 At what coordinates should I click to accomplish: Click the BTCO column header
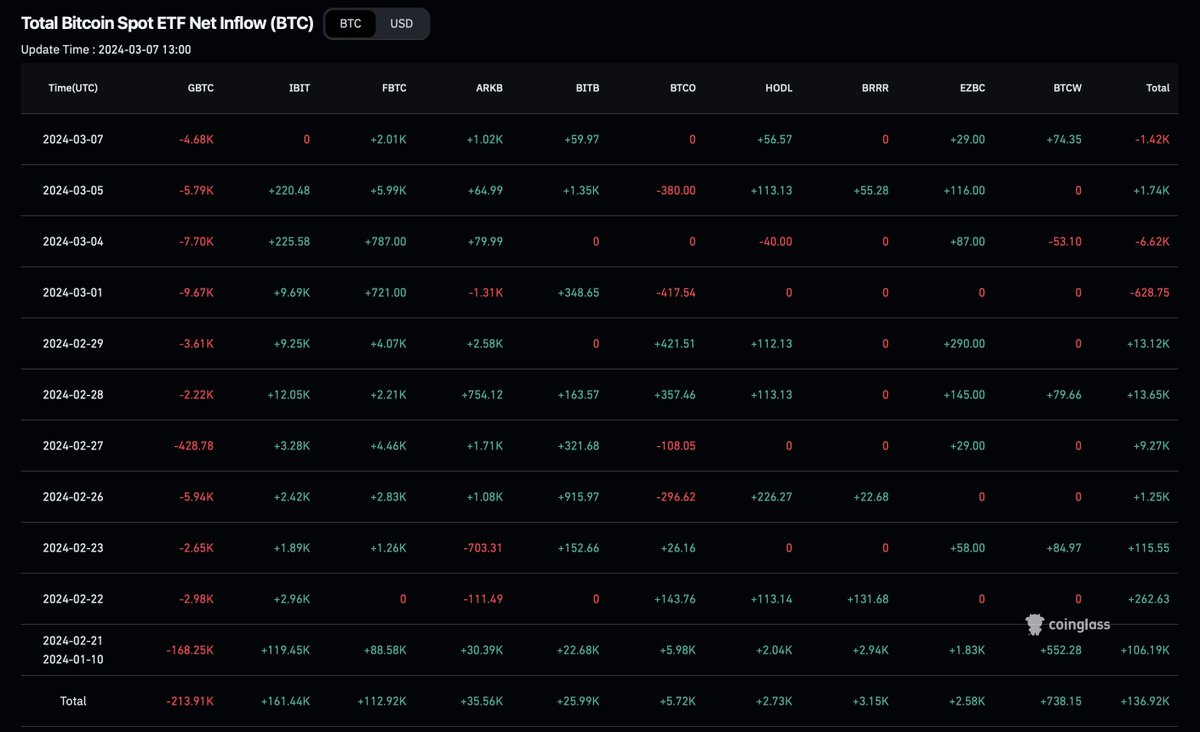click(x=683, y=88)
